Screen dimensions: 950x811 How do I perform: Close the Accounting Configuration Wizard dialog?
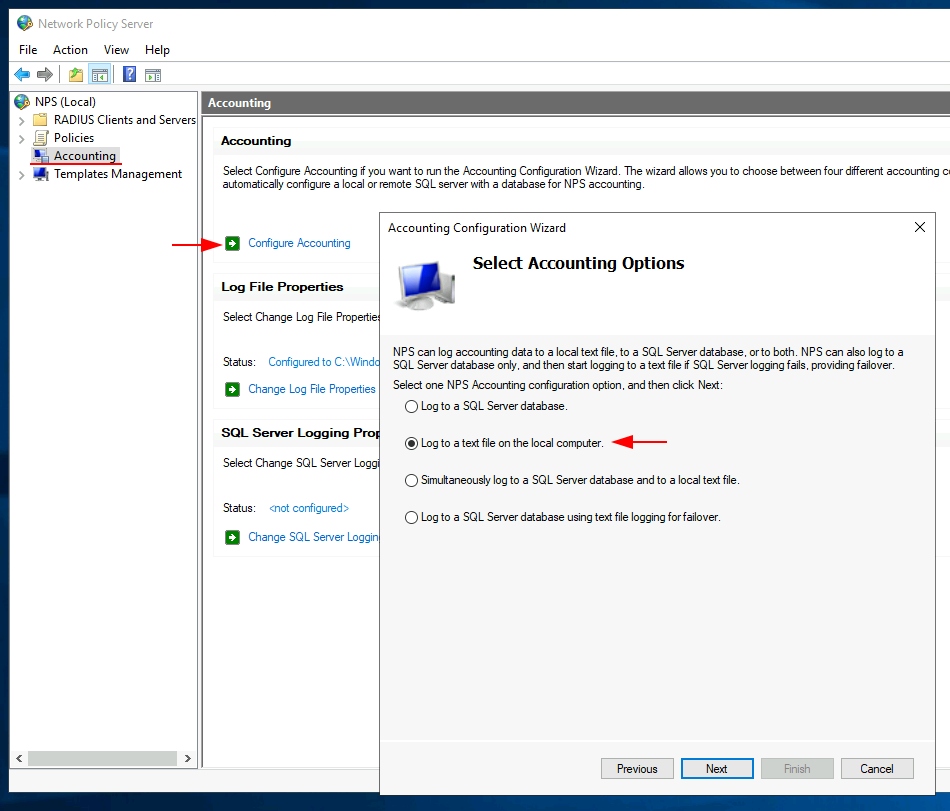pyautogui.click(x=920, y=227)
